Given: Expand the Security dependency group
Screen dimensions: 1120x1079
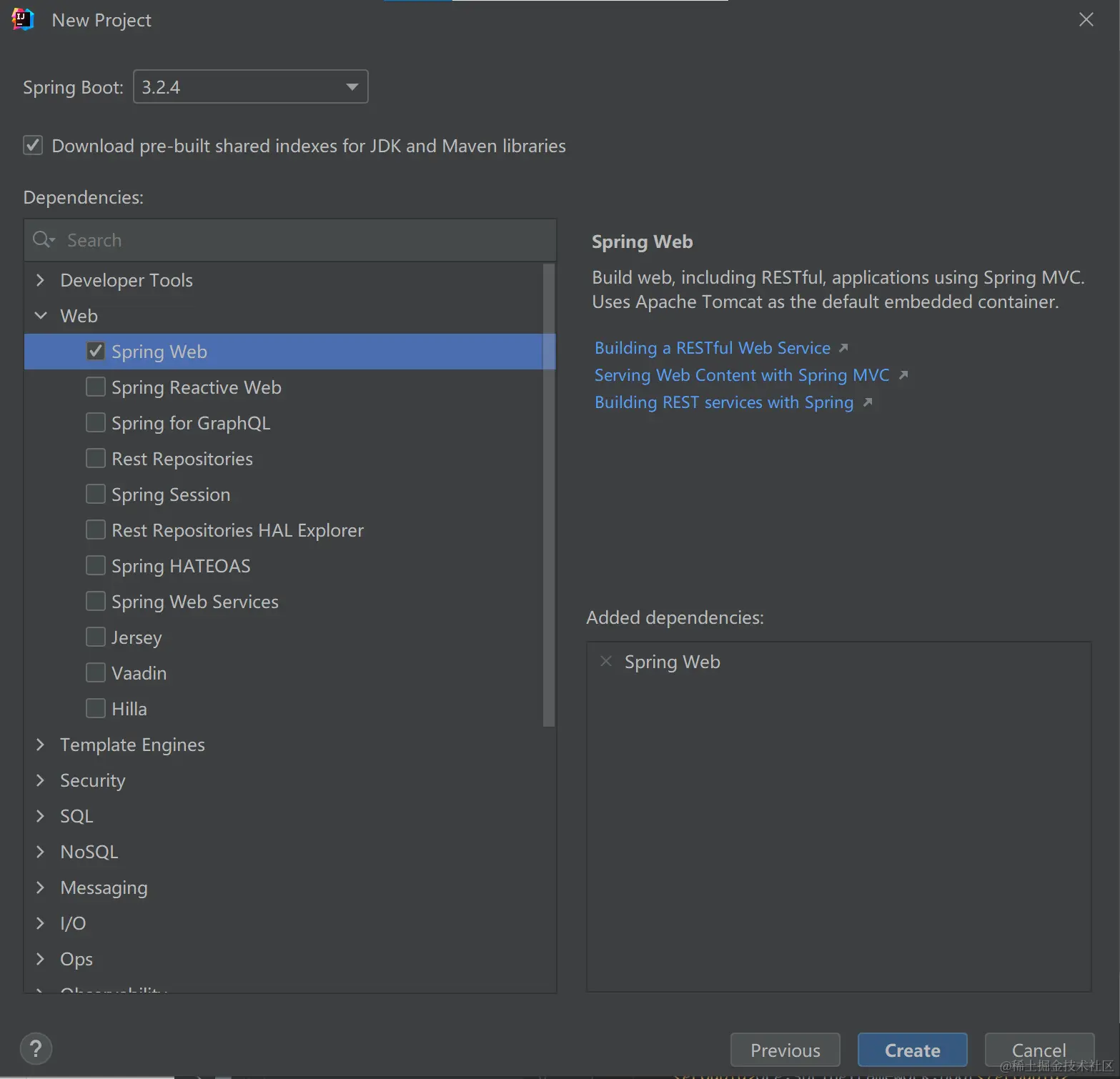Looking at the screenshot, I should click(x=41, y=780).
